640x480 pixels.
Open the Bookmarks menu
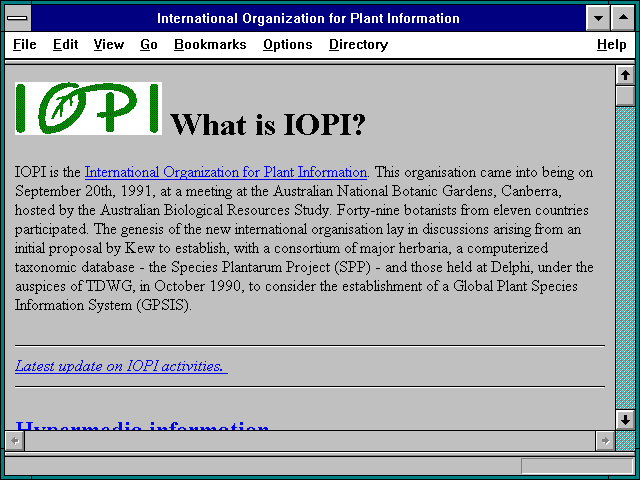coord(210,44)
